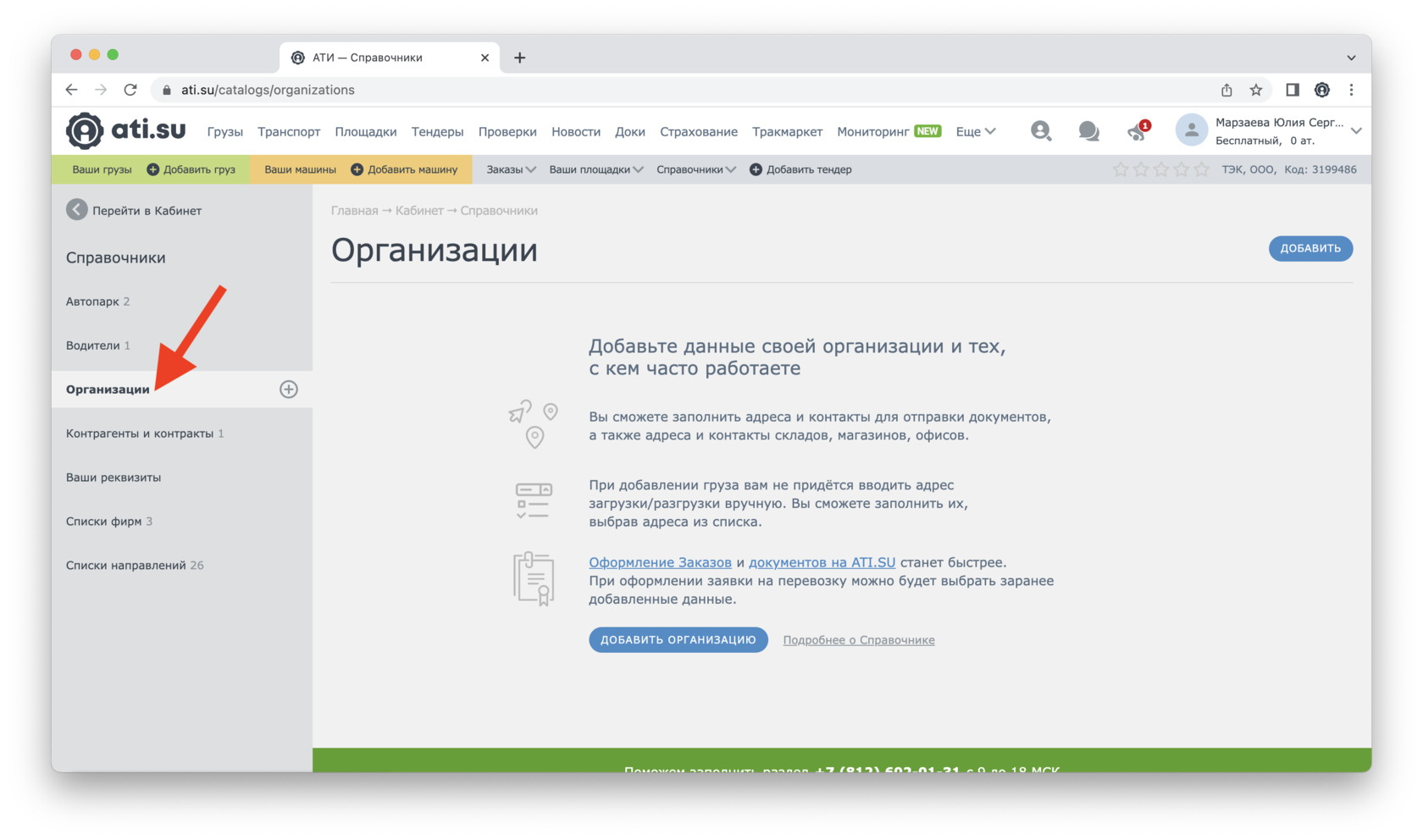Expand the Заказы dropdown

click(512, 169)
